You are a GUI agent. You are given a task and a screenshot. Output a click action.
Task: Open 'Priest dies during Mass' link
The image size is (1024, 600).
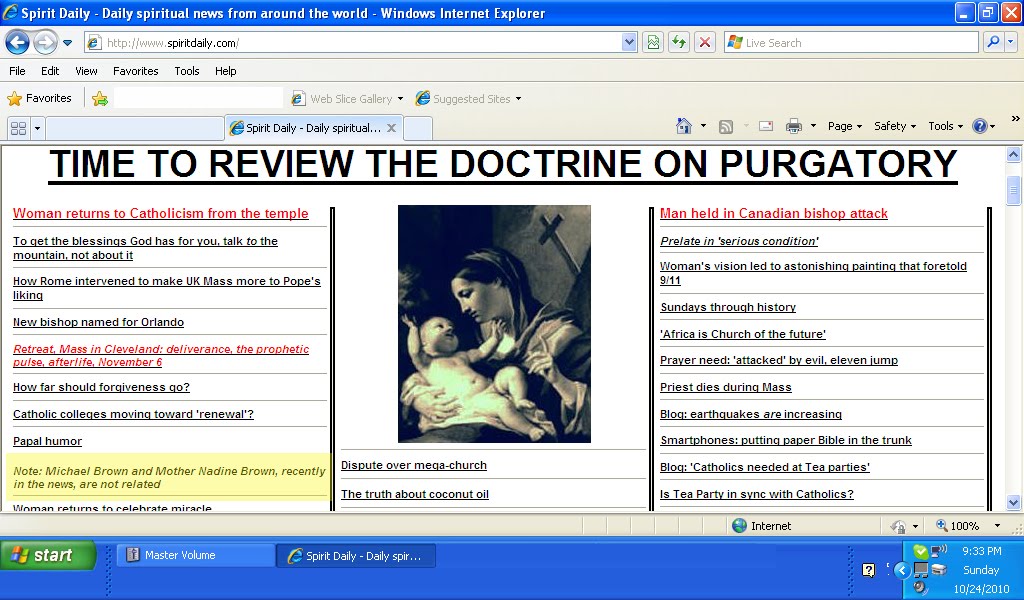click(726, 387)
